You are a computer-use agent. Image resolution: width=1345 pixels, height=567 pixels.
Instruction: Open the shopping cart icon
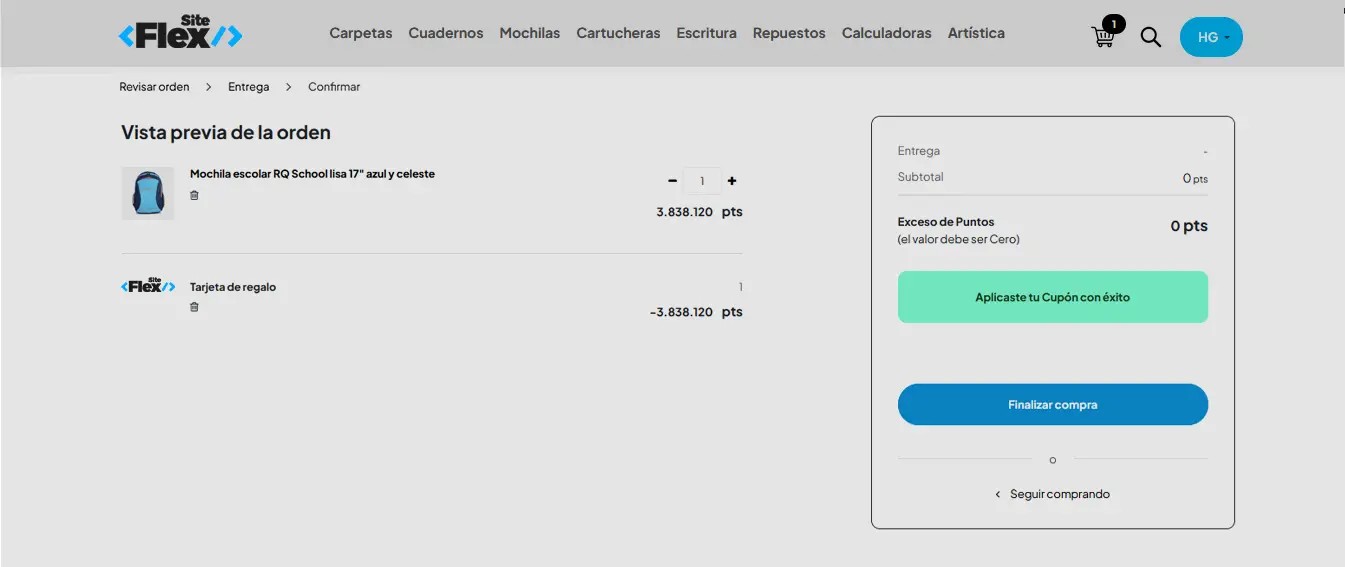coord(1103,37)
